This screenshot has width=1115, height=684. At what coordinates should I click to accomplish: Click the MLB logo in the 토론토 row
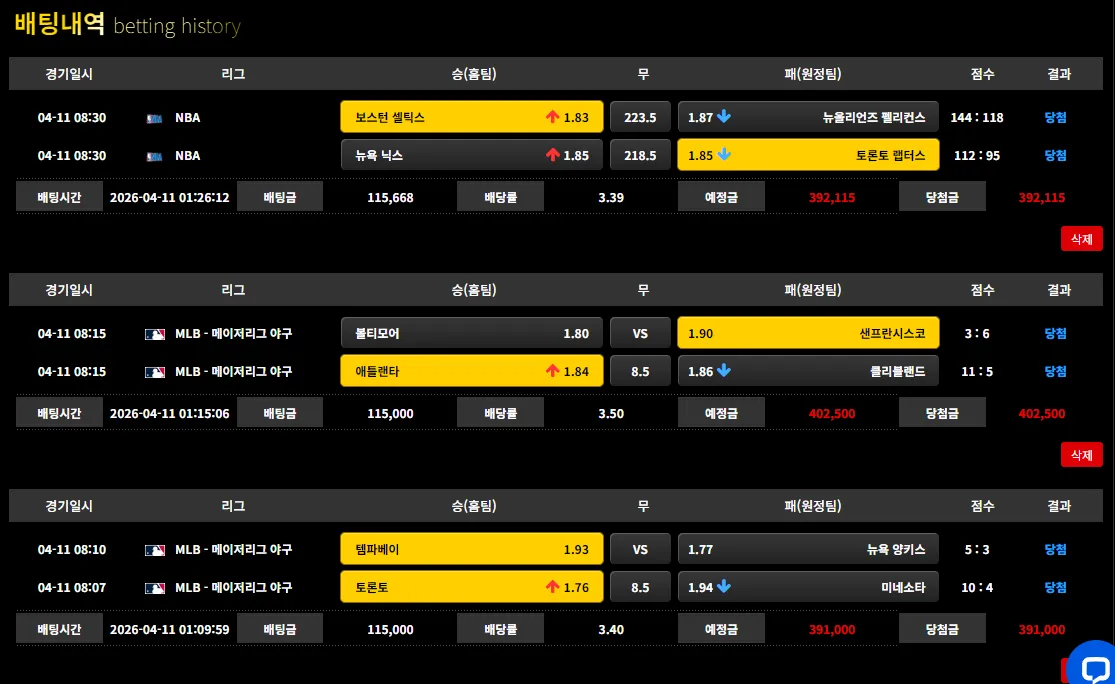(154, 588)
